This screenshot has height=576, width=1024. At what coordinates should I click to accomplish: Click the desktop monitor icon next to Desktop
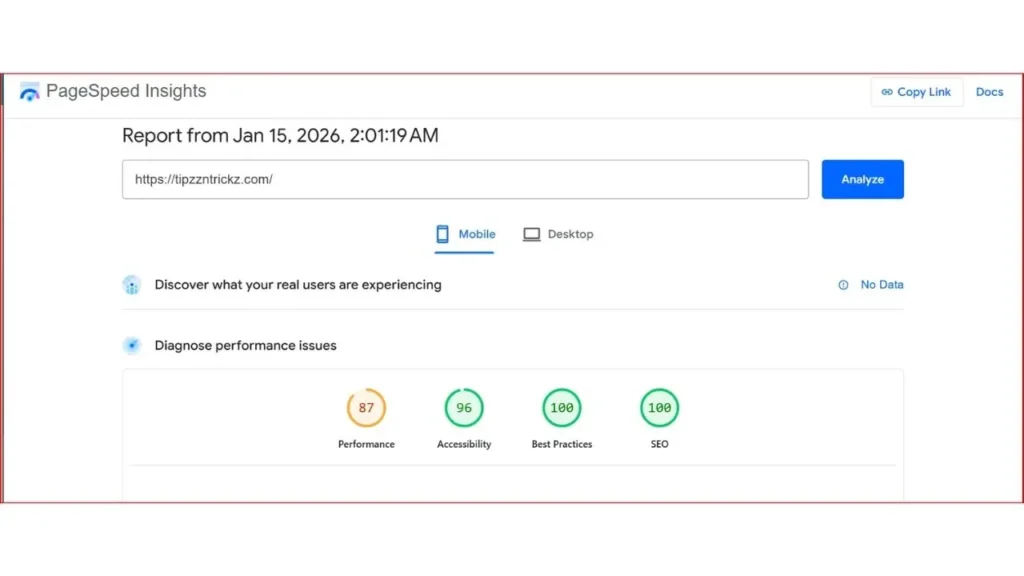coord(531,233)
